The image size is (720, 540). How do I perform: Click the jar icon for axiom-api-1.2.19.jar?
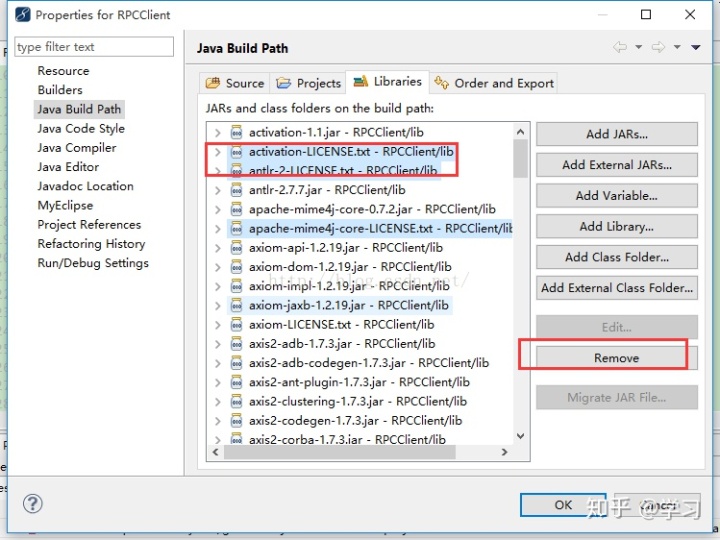pos(236,248)
